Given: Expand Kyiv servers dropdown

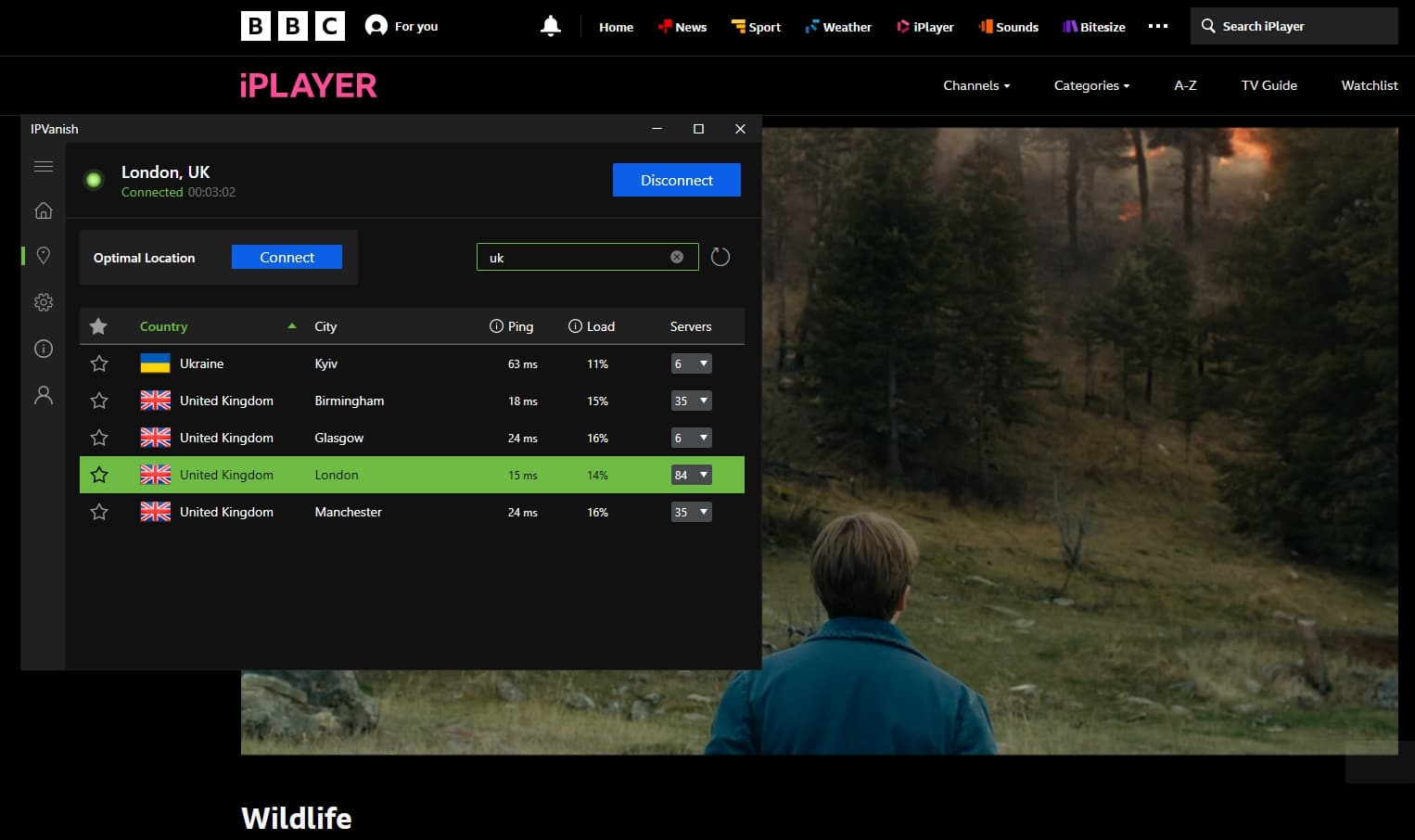Looking at the screenshot, I should click(x=691, y=363).
